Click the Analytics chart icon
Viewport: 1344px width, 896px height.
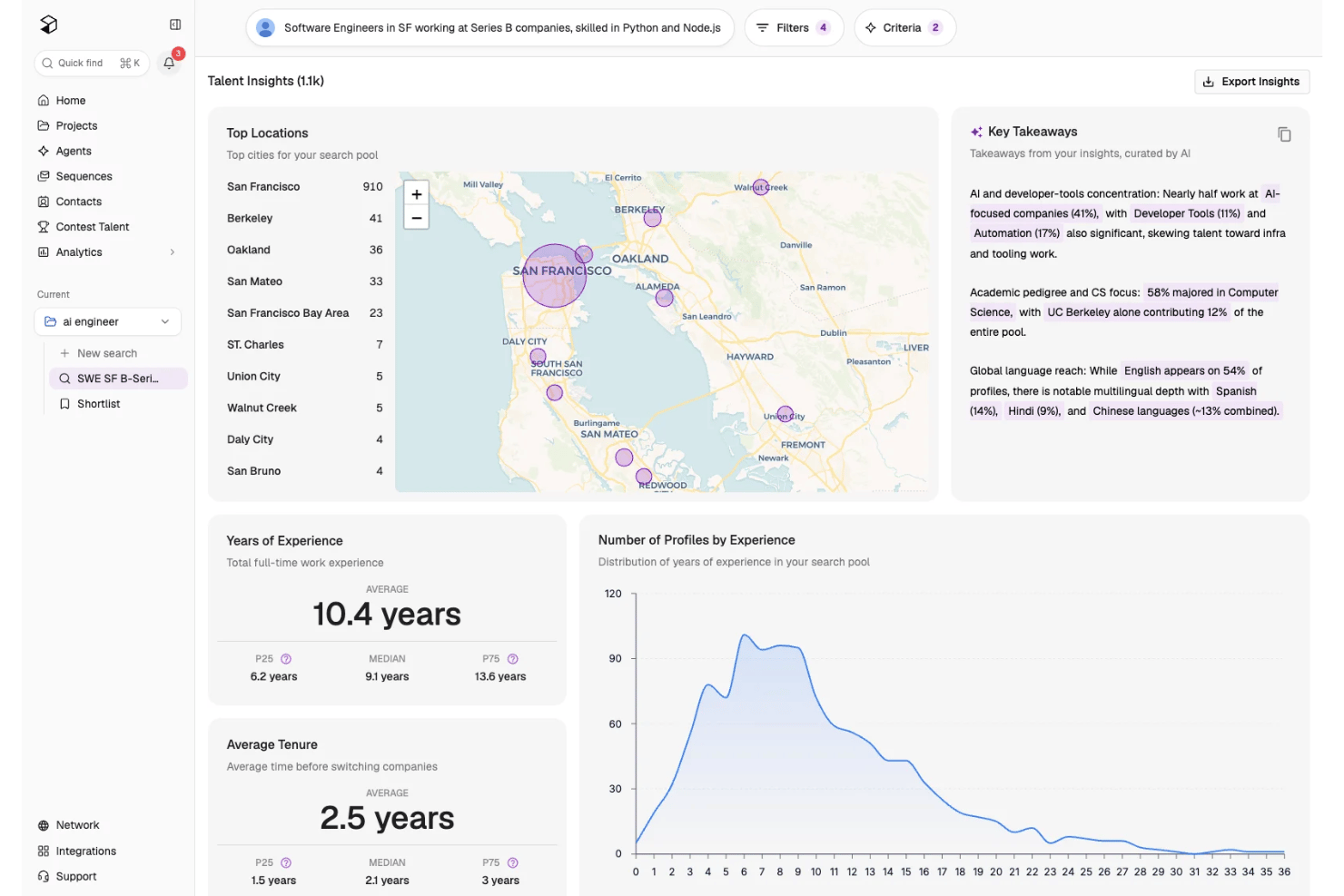(x=44, y=252)
